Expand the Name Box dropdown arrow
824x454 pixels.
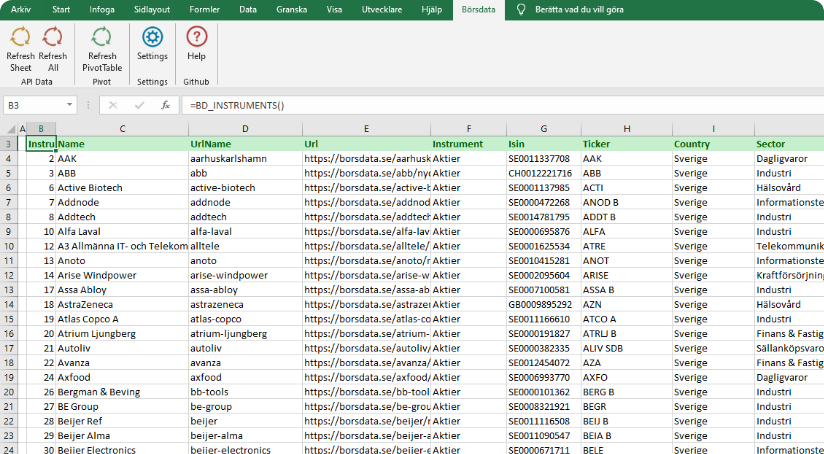[69, 105]
